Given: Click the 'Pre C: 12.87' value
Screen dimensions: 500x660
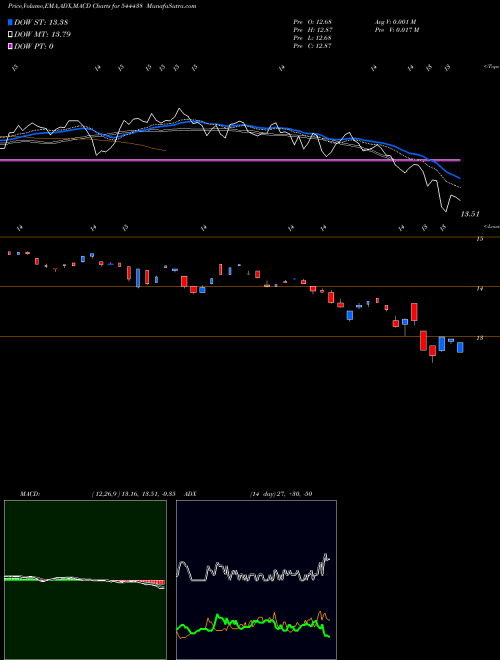Looking at the screenshot, I should (313, 46).
